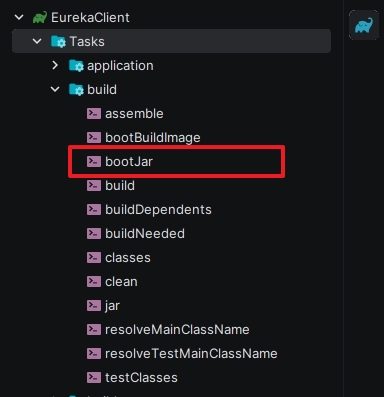The height and width of the screenshot is (397, 384).
Task: Select the bootJar task
Action: pos(129,162)
